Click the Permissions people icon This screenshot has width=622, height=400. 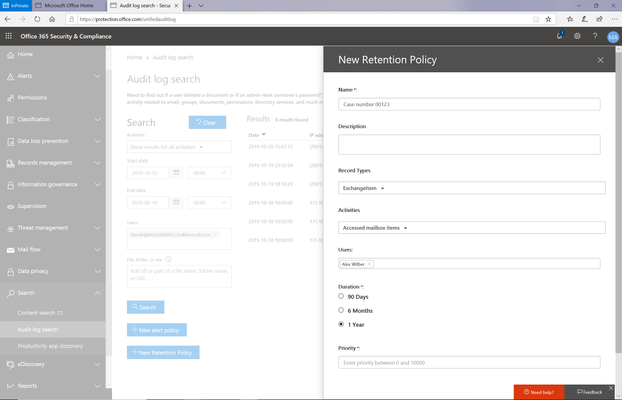11,98
